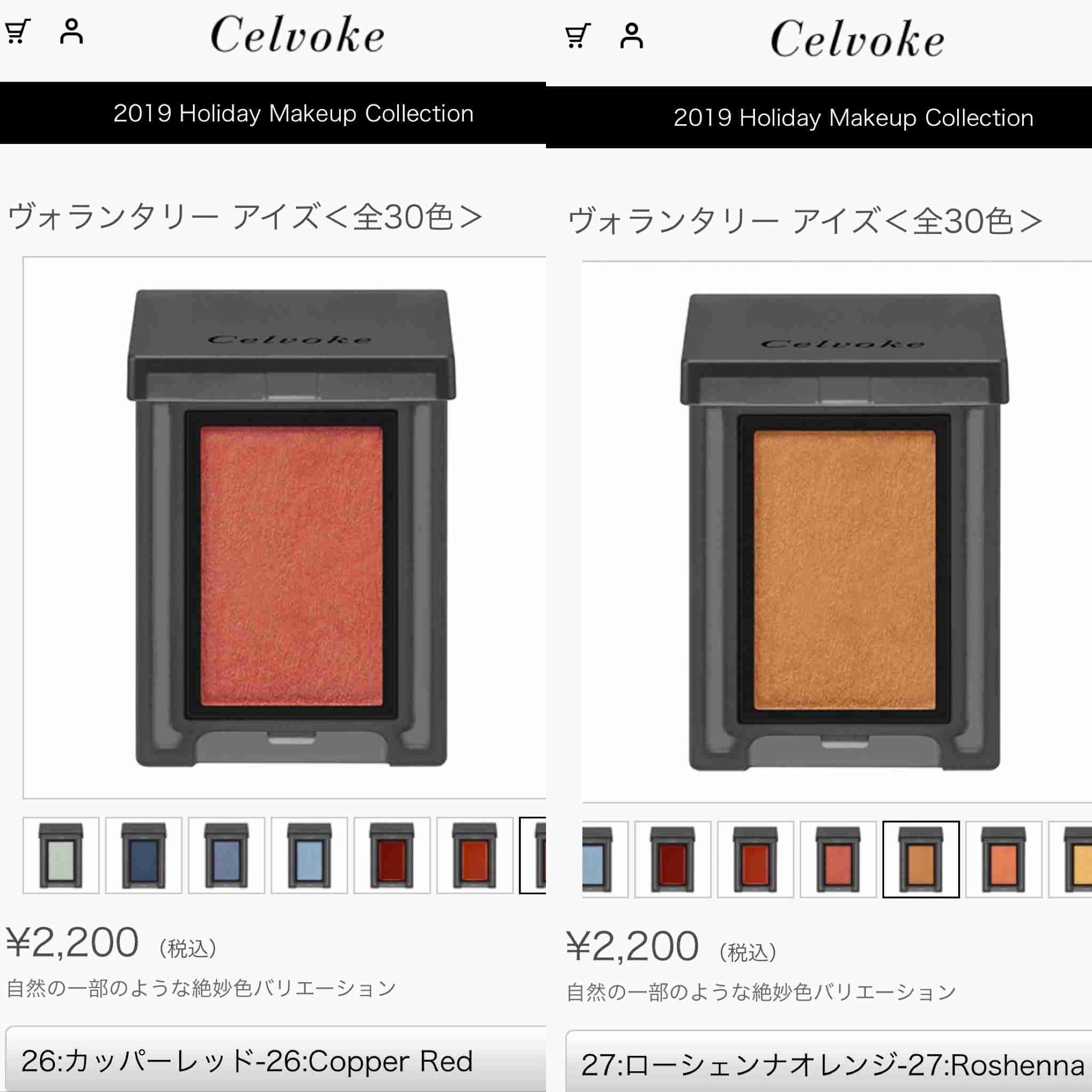Select the dark red eyeshadow thumbnail in left row

pos(392,855)
